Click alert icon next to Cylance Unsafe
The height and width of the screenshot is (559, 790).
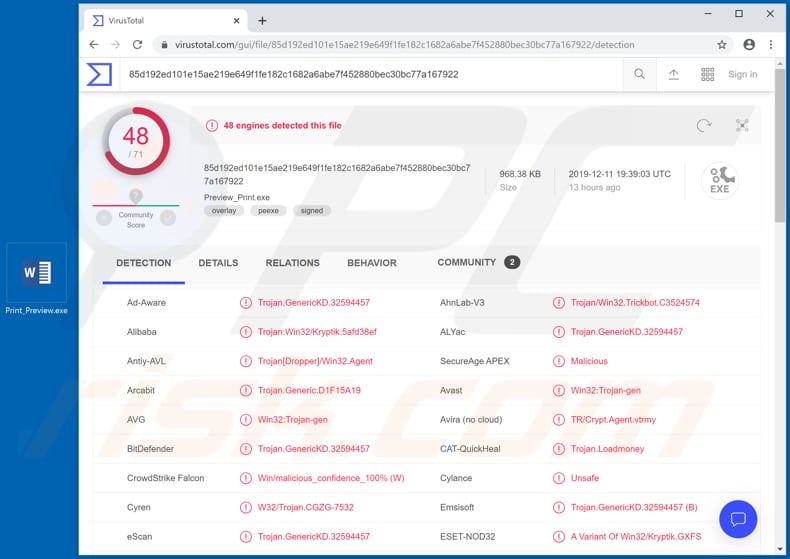coord(559,478)
